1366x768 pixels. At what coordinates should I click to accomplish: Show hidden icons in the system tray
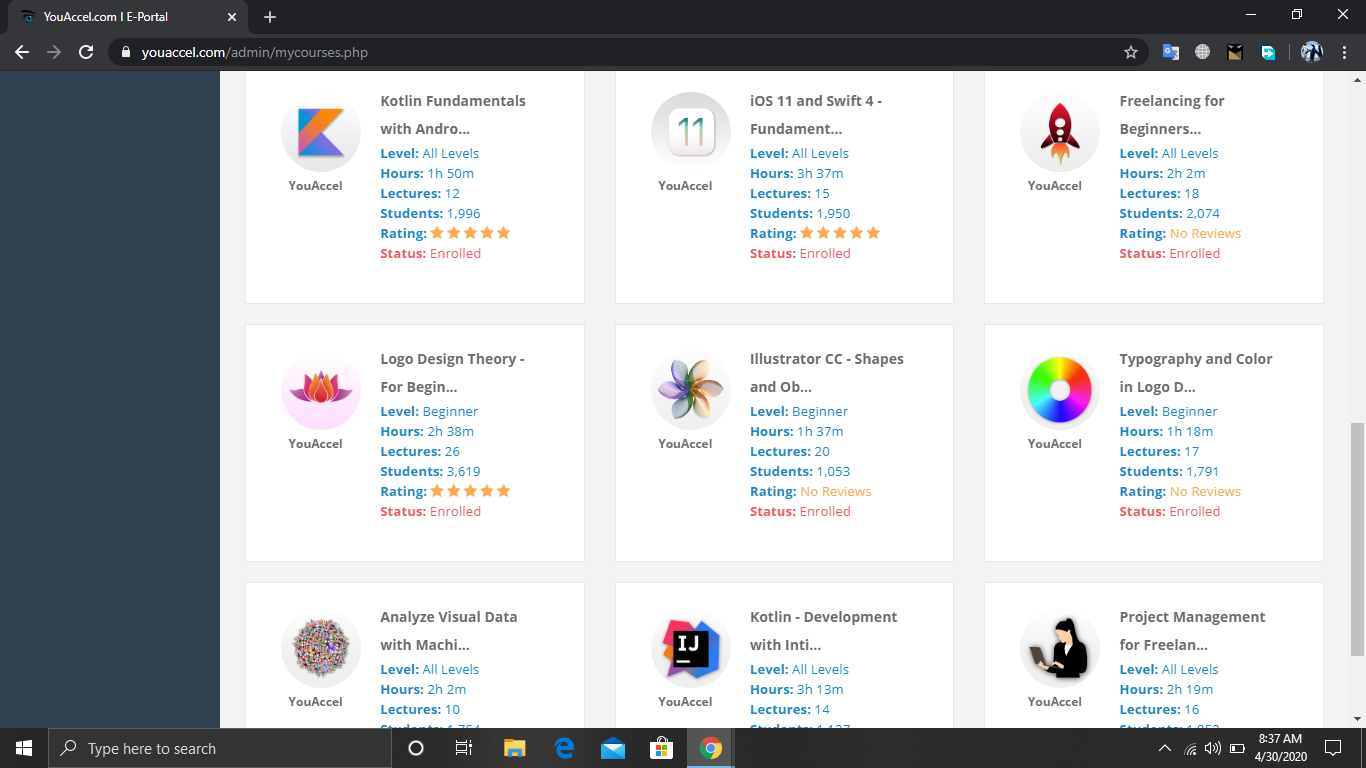coord(1164,748)
